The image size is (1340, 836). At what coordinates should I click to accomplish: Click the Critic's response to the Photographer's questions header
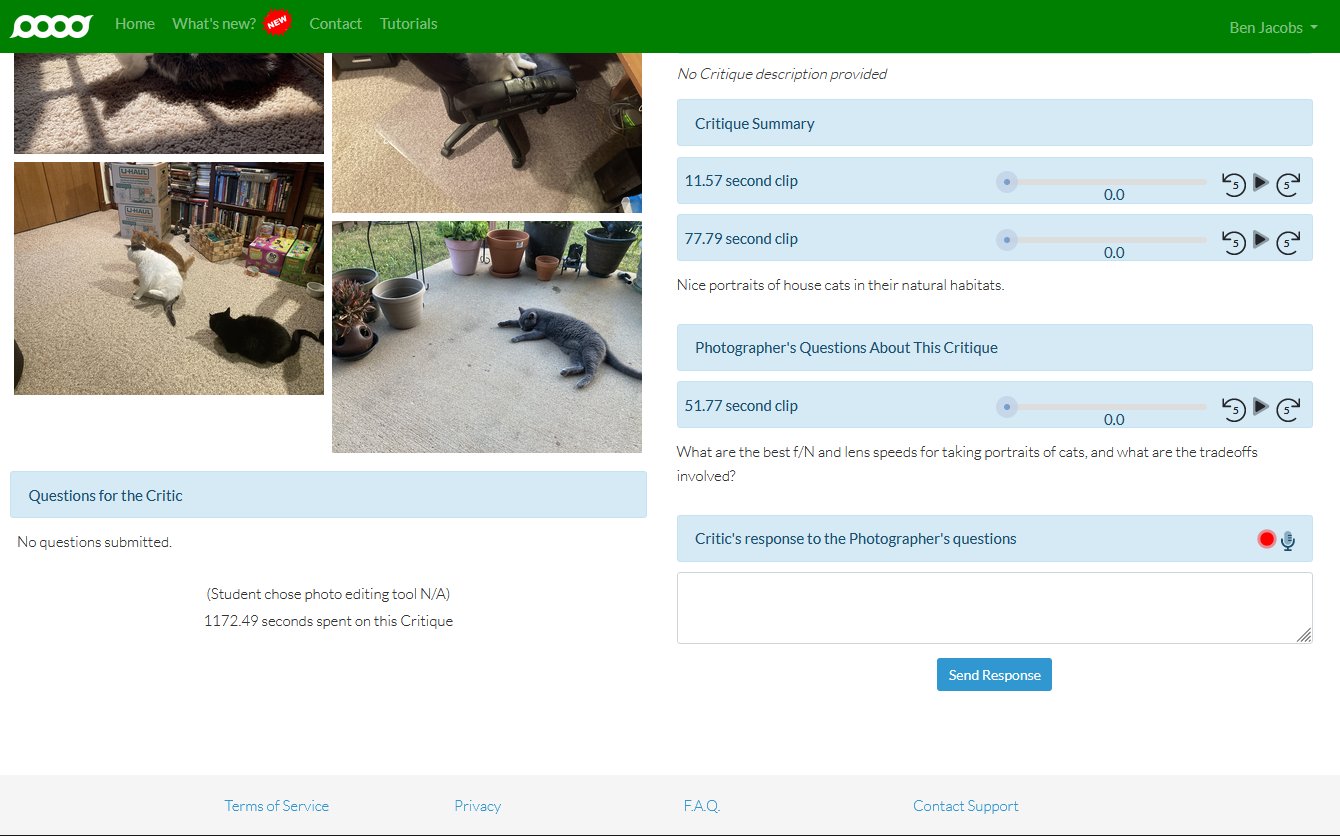pyautogui.click(x=994, y=539)
